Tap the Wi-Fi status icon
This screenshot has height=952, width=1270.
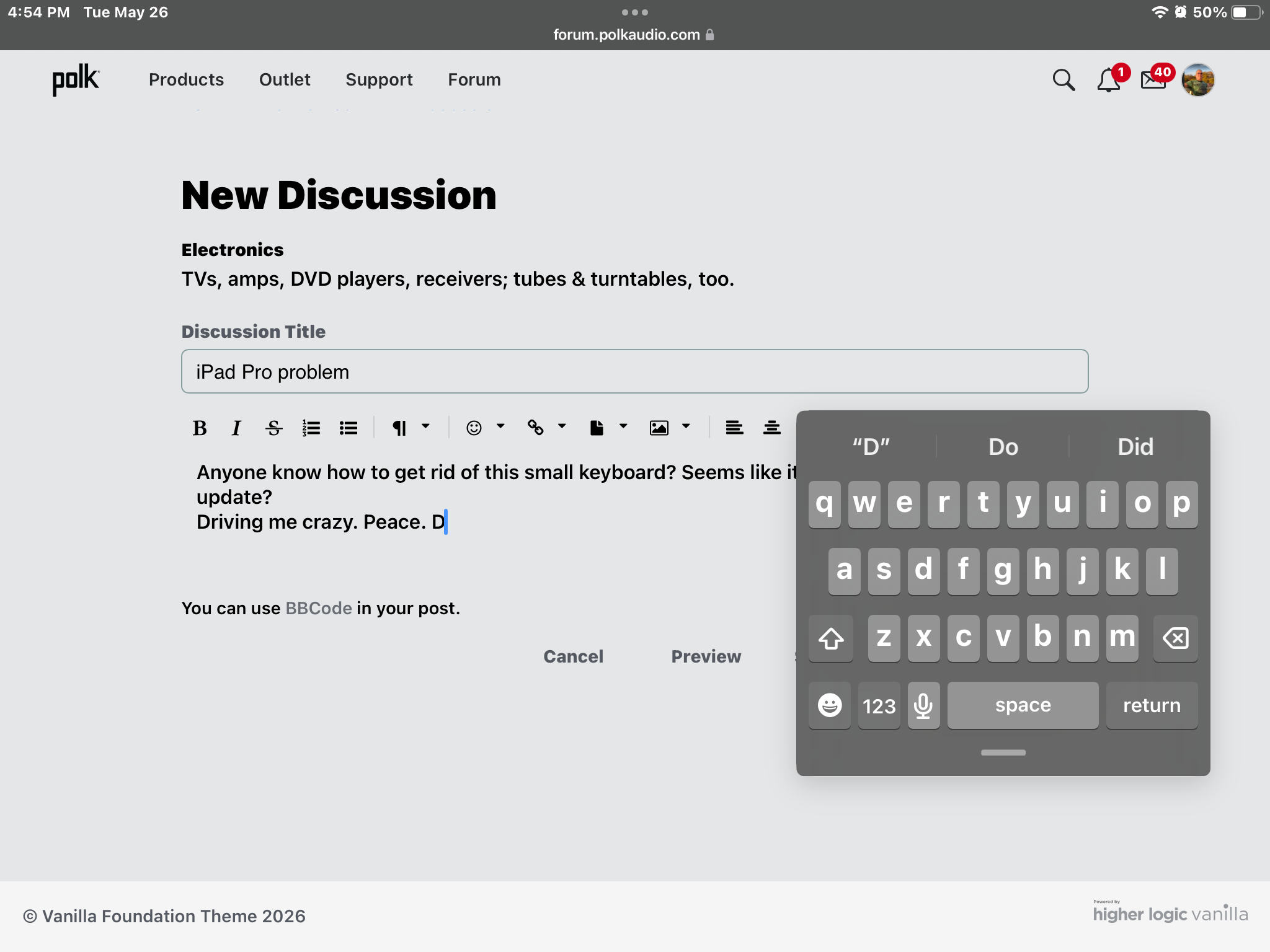1160,12
